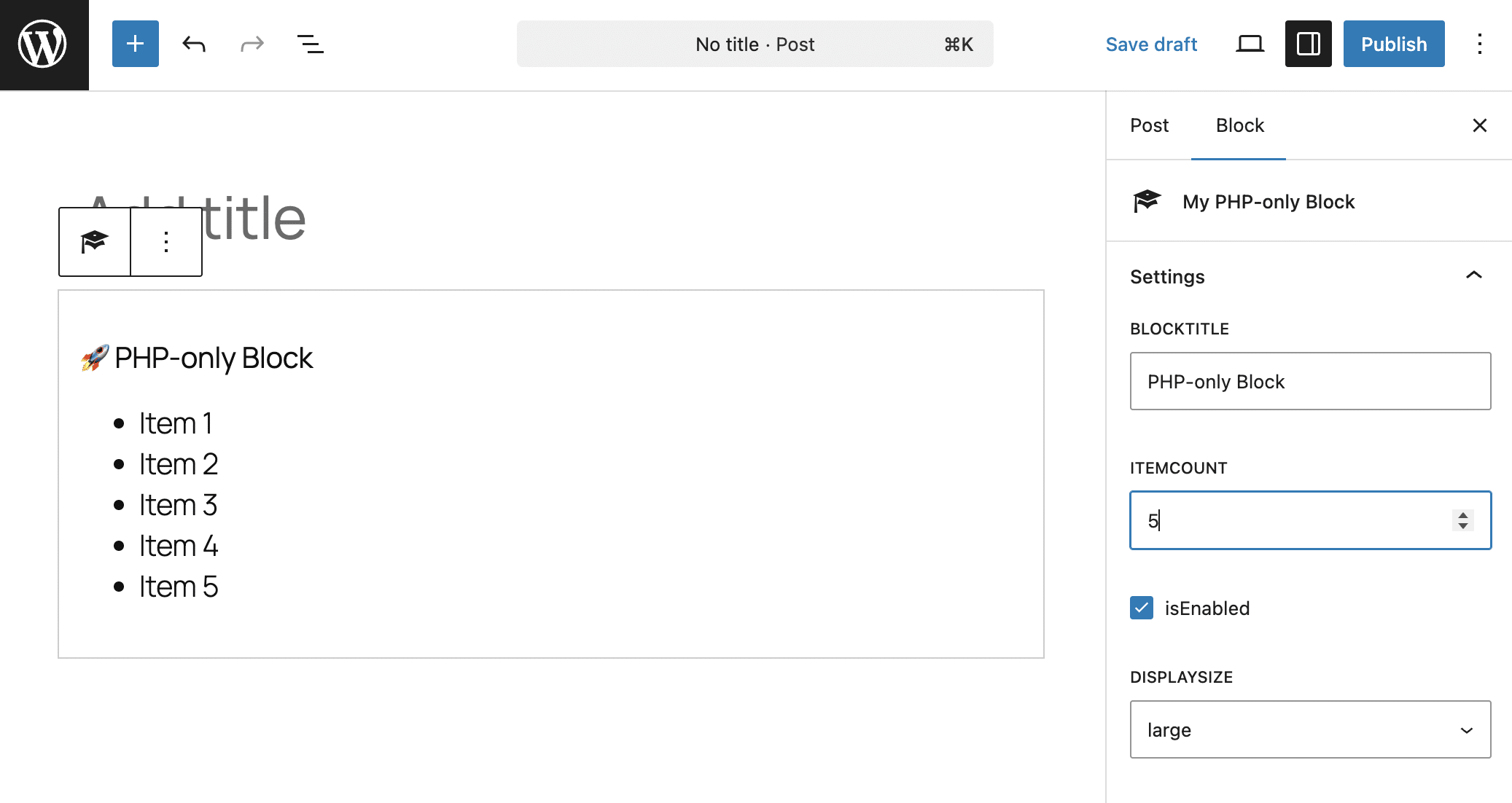1512x803 pixels.
Task: Select the graduation cap block icon
Action: 94,241
